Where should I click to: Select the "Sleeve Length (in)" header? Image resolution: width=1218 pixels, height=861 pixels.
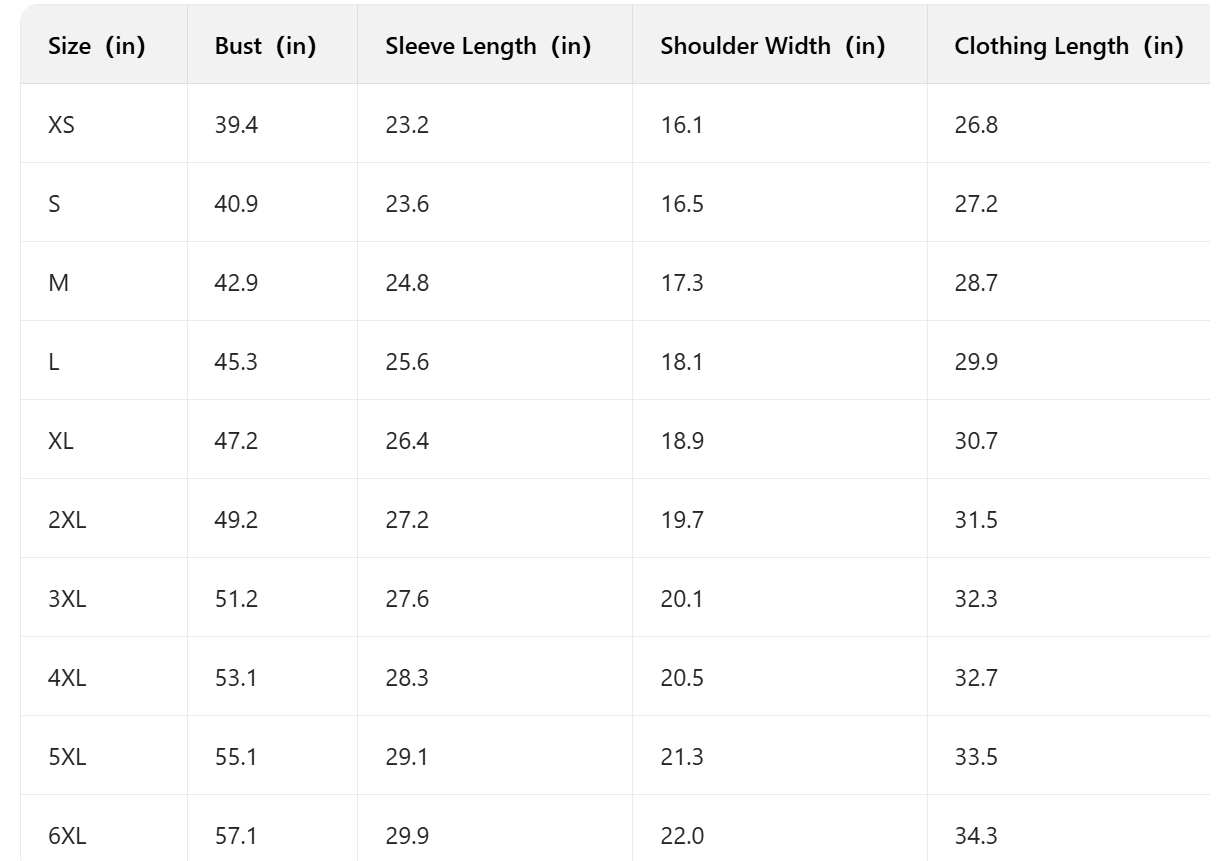[x=488, y=46]
